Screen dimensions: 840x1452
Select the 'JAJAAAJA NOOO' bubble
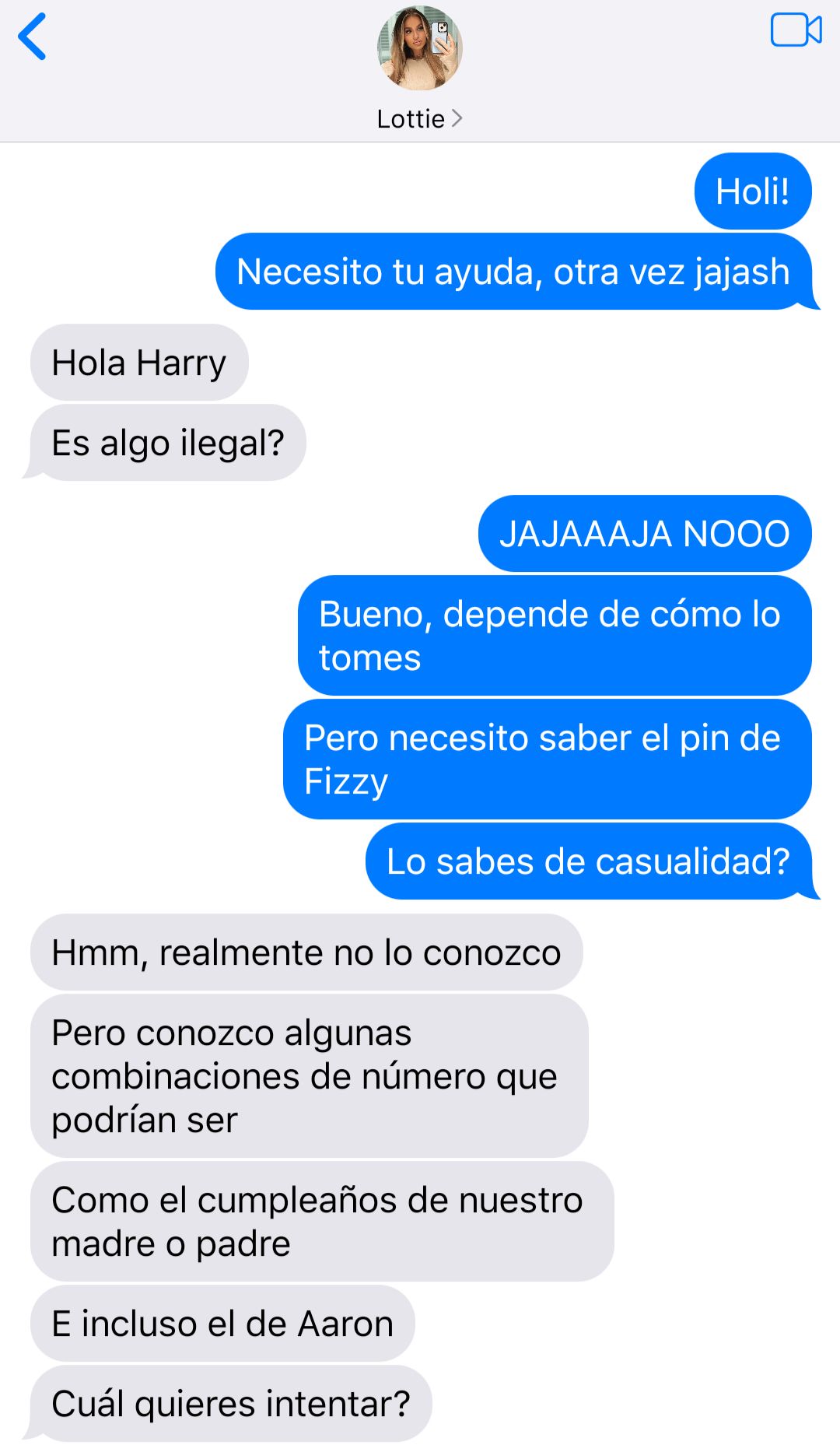click(645, 534)
